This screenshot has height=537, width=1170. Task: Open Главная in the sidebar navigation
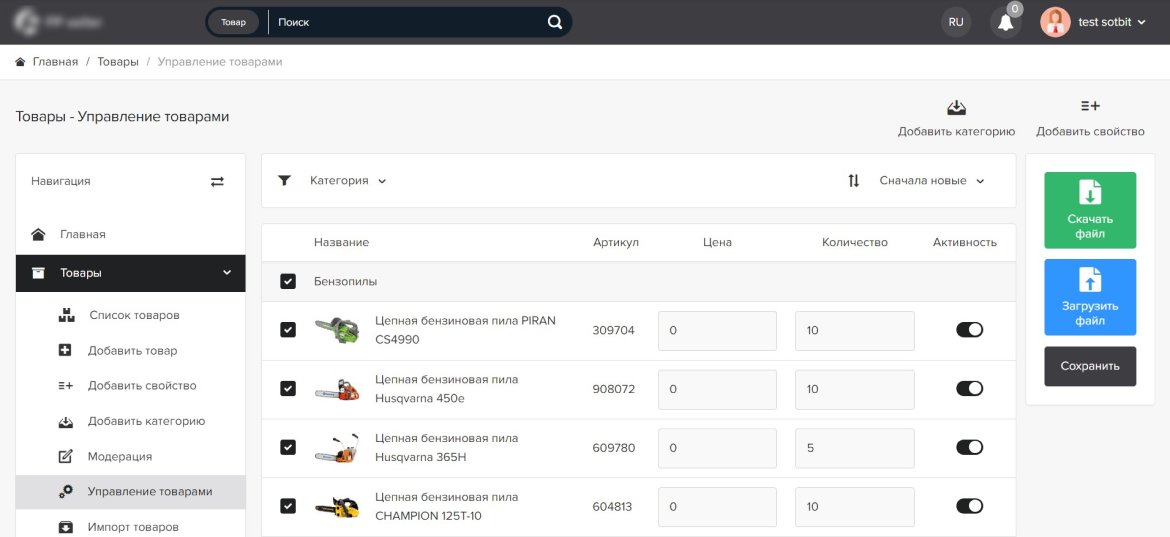click(x=131, y=234)
